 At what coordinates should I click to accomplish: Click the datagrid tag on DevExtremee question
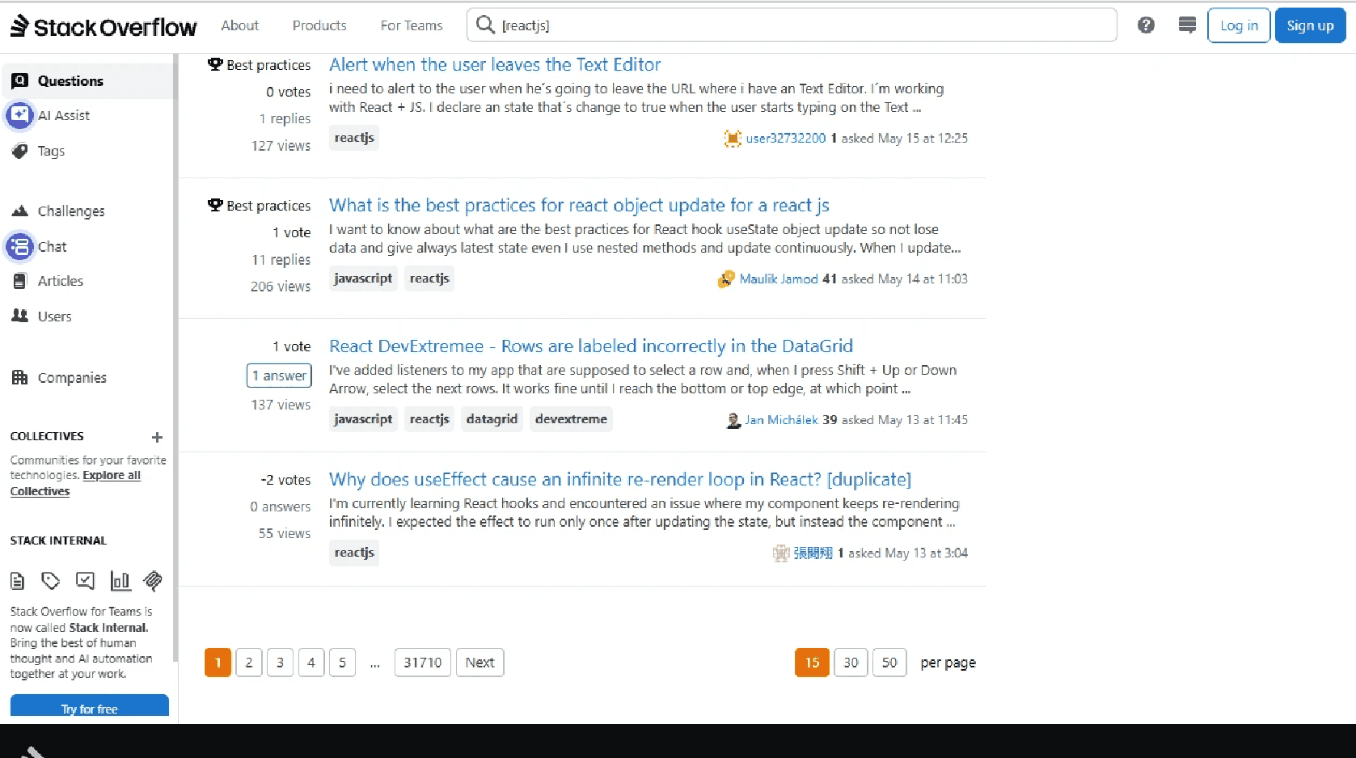pos(492,420)
